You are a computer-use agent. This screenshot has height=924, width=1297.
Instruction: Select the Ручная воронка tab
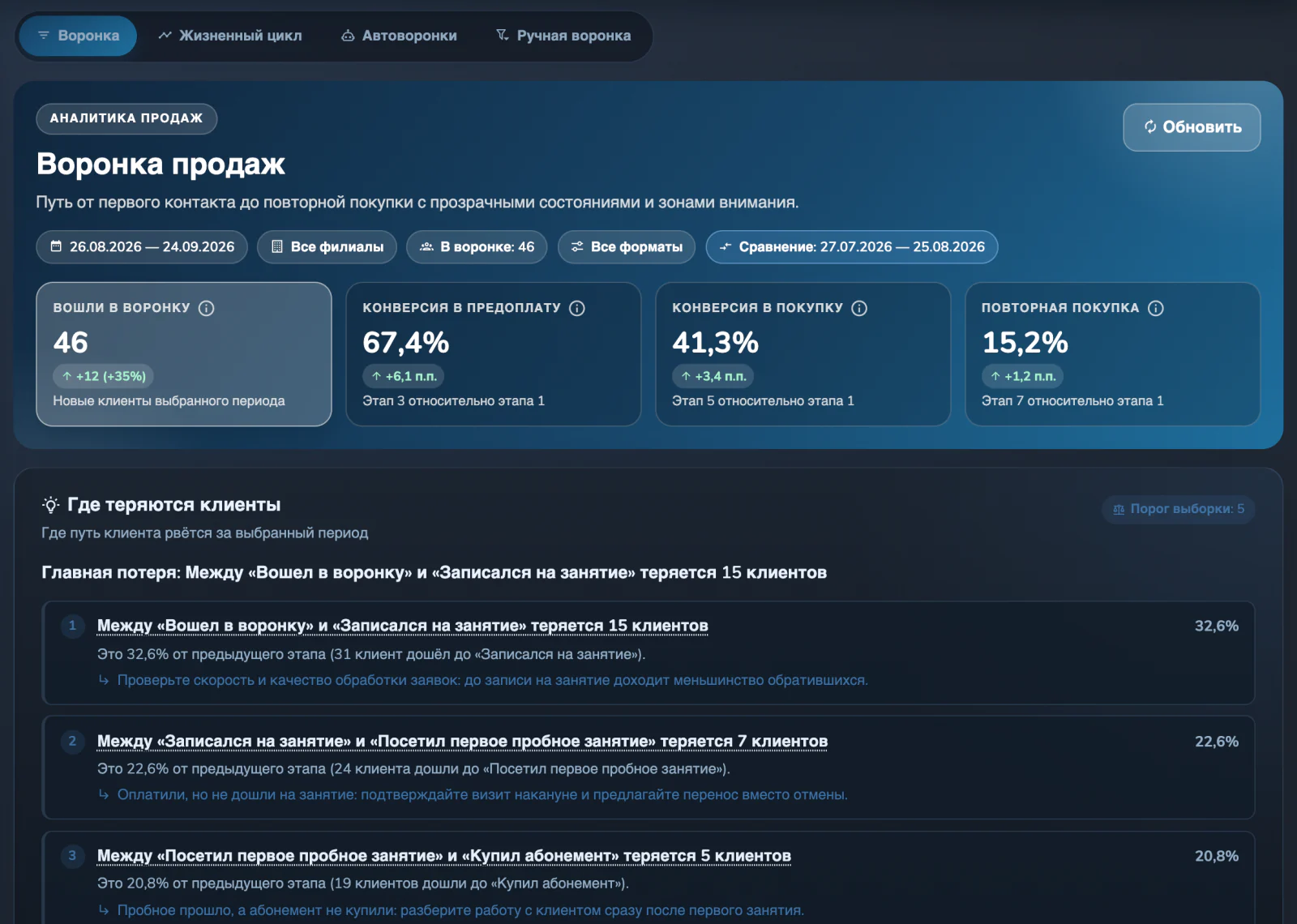point(563,36)
